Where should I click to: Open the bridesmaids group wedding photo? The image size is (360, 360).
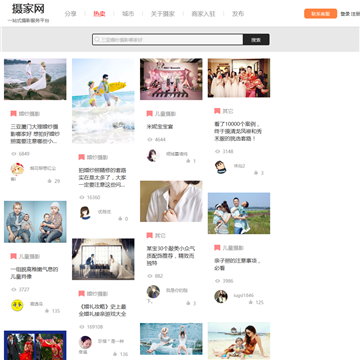[239, 78]
